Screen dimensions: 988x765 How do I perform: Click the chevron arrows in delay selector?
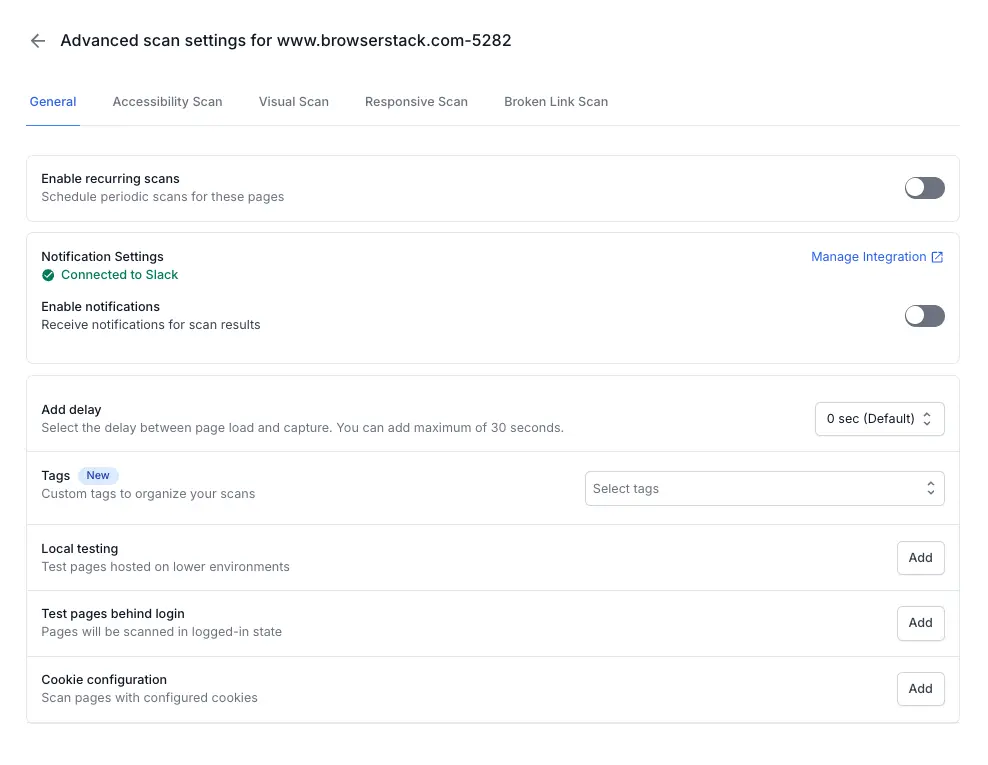(x=927, y=419)
